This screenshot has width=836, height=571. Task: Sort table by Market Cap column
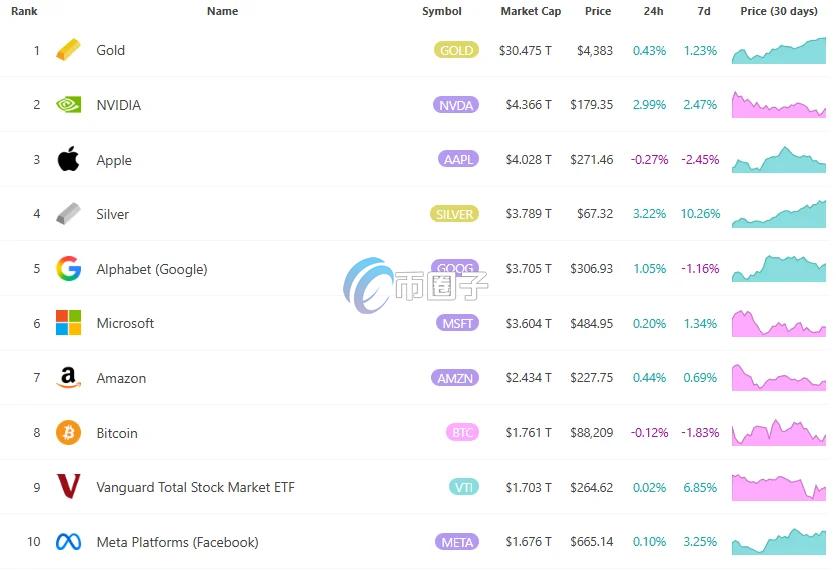530,11
